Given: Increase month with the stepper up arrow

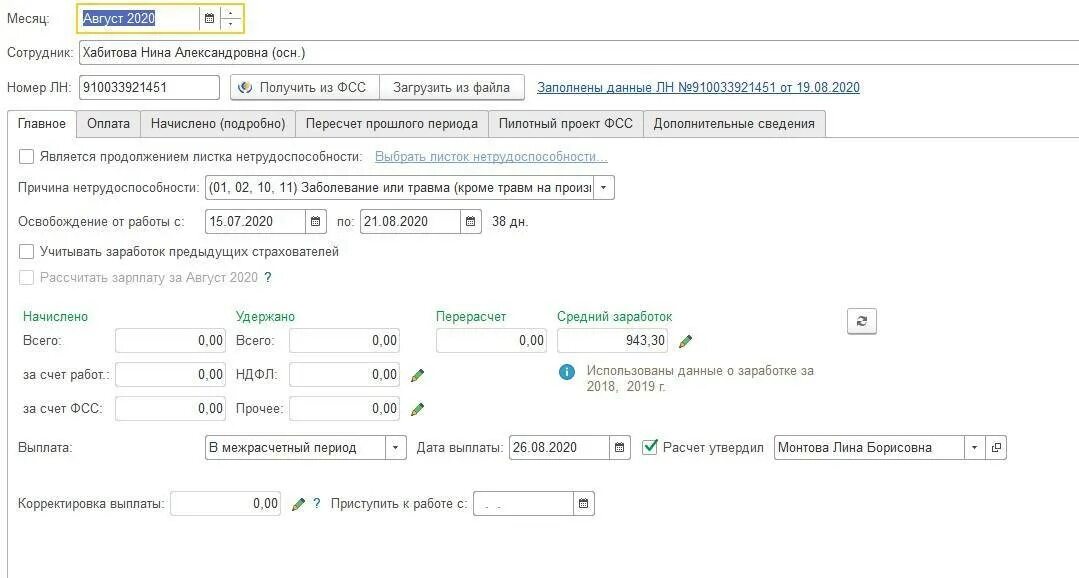Looking at the screenshot, I should click(231, 13).
